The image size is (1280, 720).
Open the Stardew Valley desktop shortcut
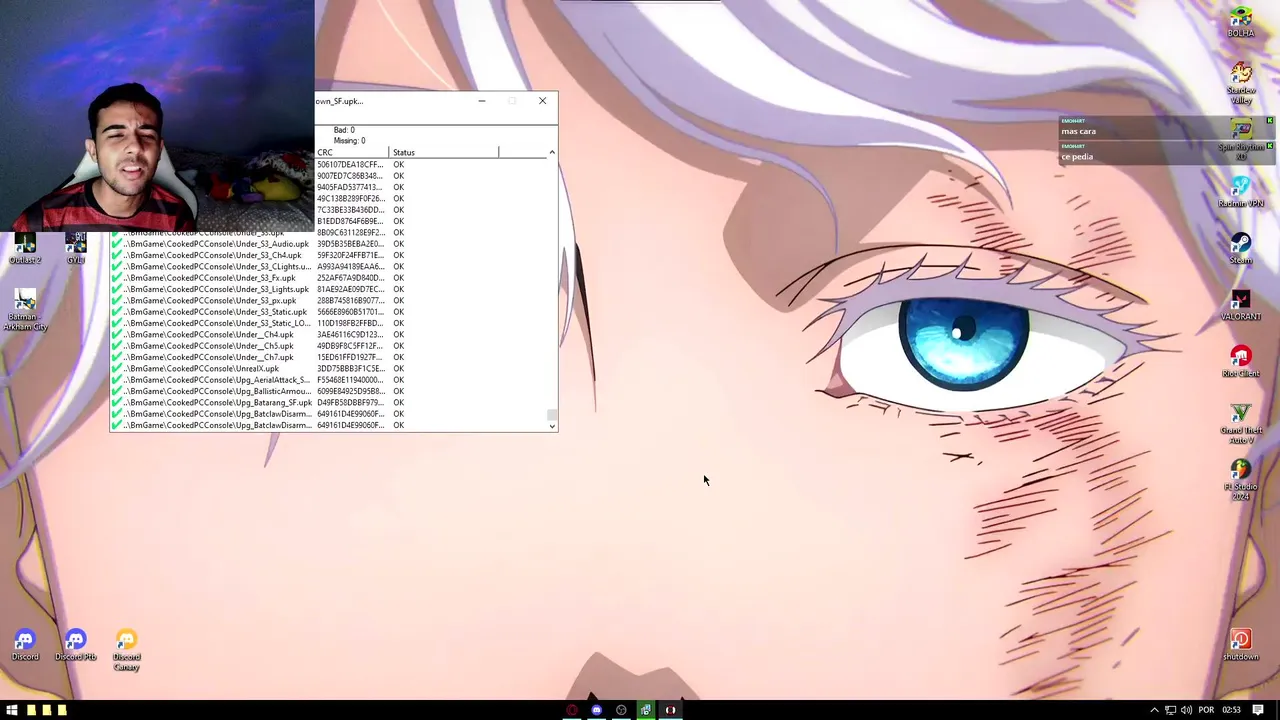[x=1241, y=84]
